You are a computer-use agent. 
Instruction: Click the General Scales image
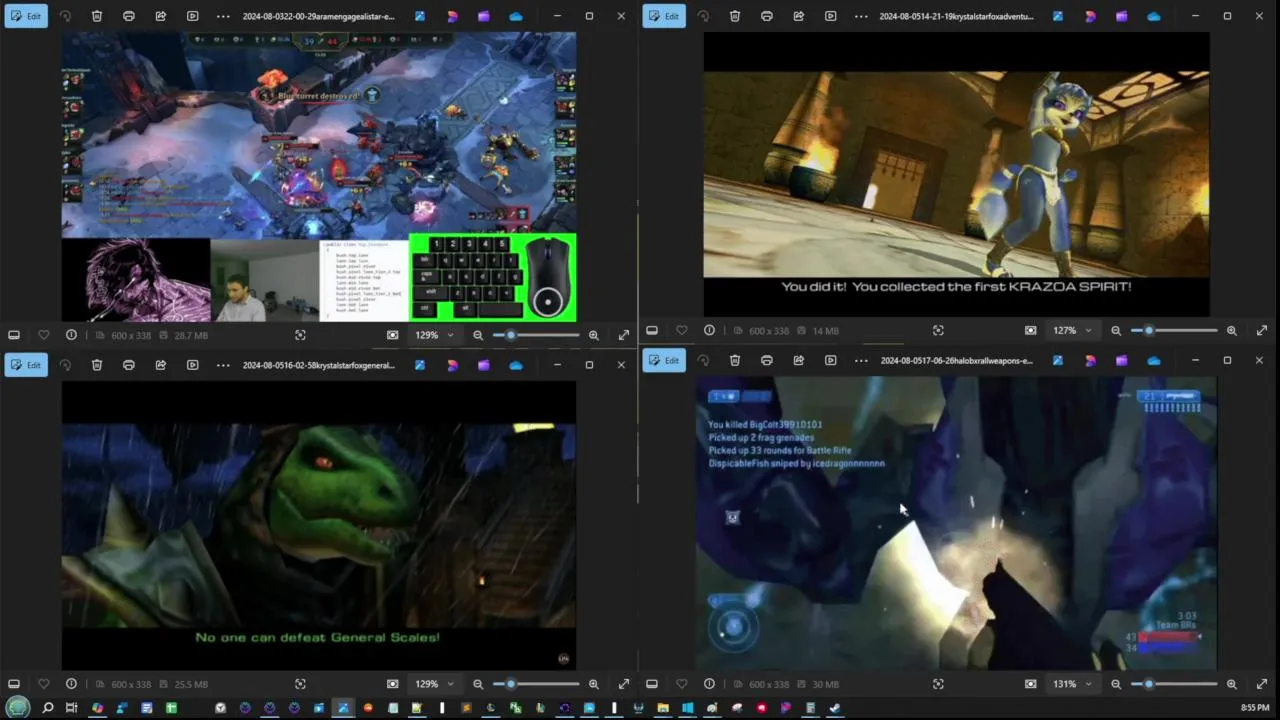(319, 525)
